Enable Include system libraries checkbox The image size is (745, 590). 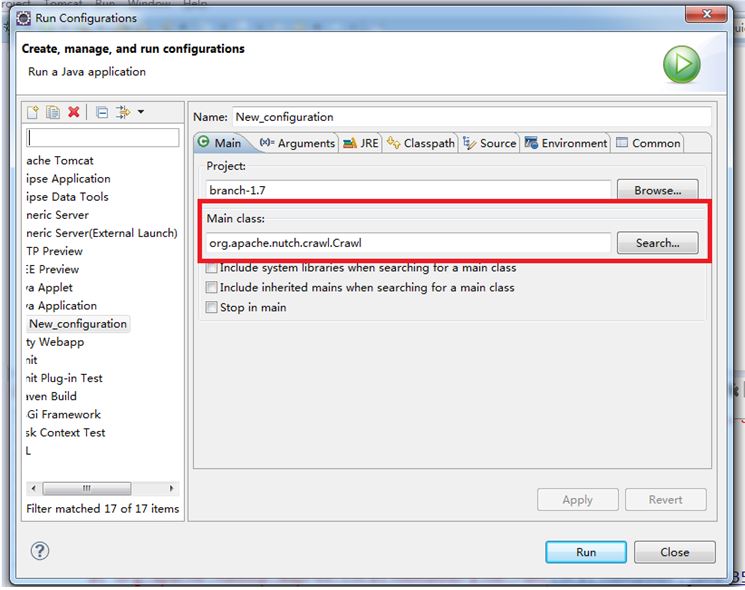(x=211, y=267)
